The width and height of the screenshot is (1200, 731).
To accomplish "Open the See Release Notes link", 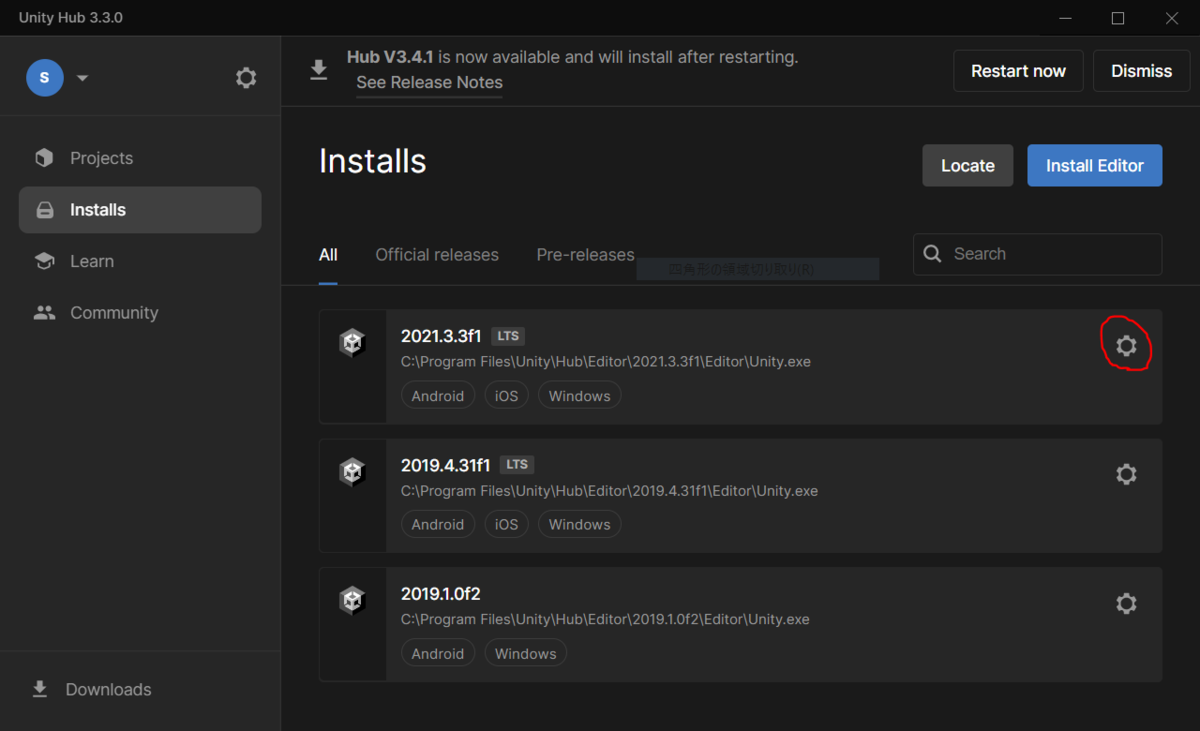I will coord(429,82).
